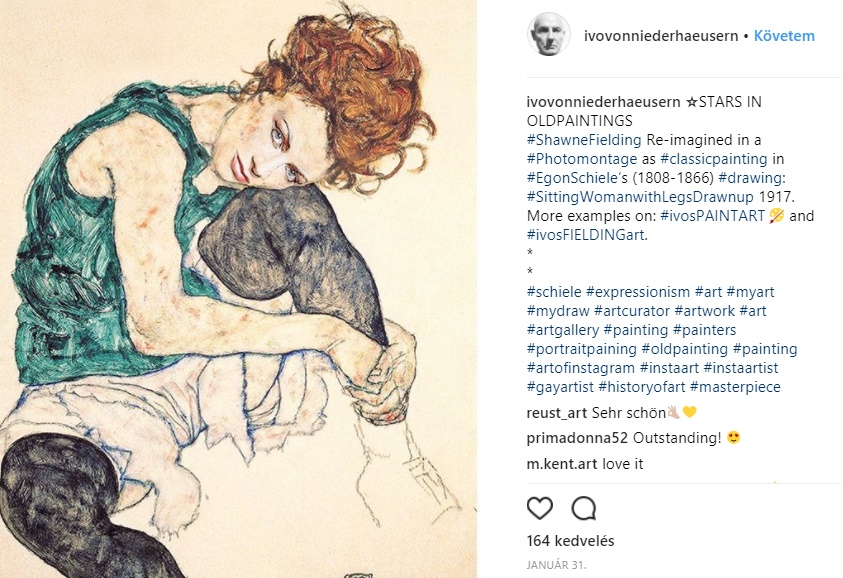
Task: View commenter primadonna52's profile
Action: [577, 438]
